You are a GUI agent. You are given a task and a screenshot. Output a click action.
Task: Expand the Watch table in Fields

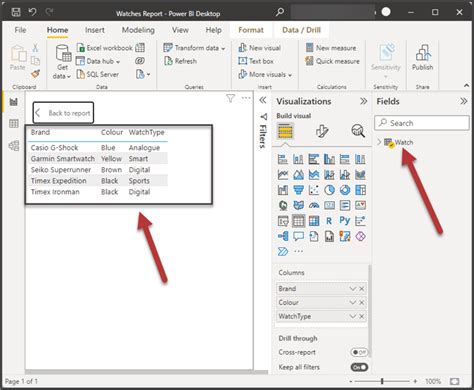coord(379,142)
